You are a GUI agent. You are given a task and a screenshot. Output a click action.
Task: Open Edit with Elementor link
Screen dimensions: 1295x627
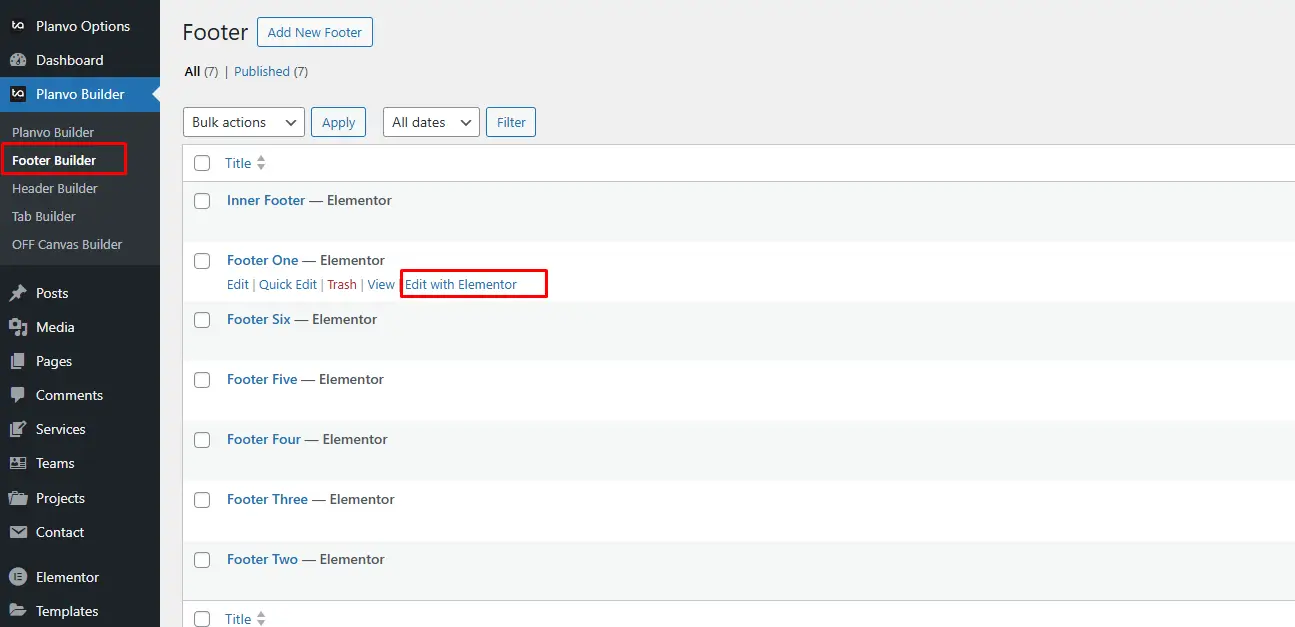461,284
